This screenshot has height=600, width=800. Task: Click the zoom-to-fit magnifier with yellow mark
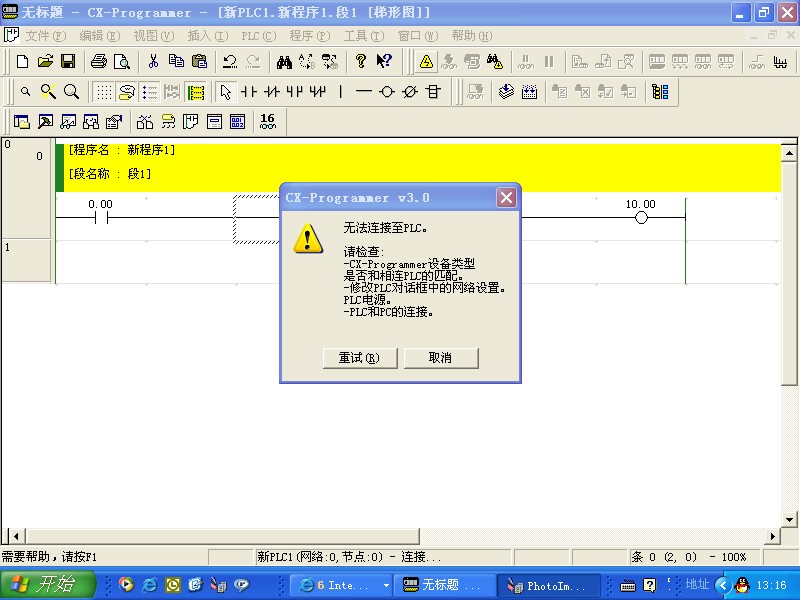(x=48, y=92)
